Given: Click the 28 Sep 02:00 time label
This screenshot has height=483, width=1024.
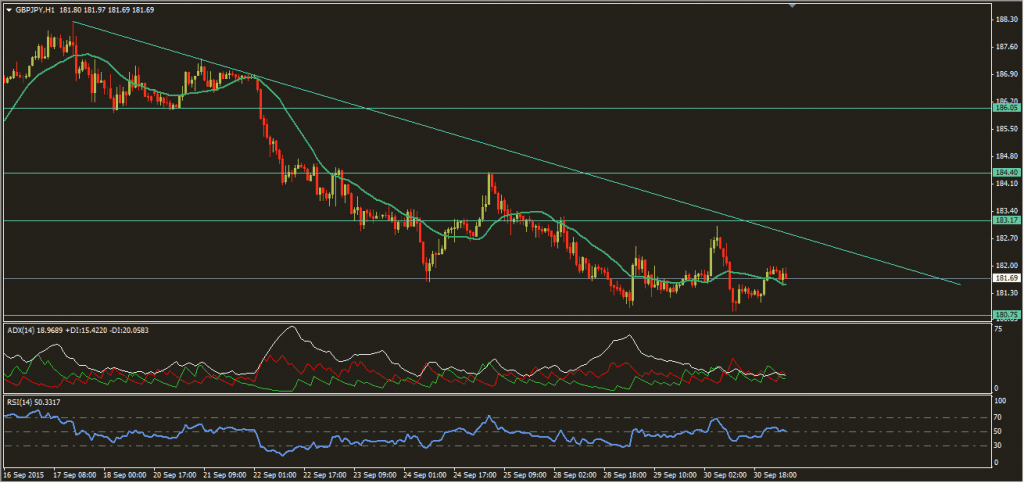Looking at the screenshot, I should (574, 475).
